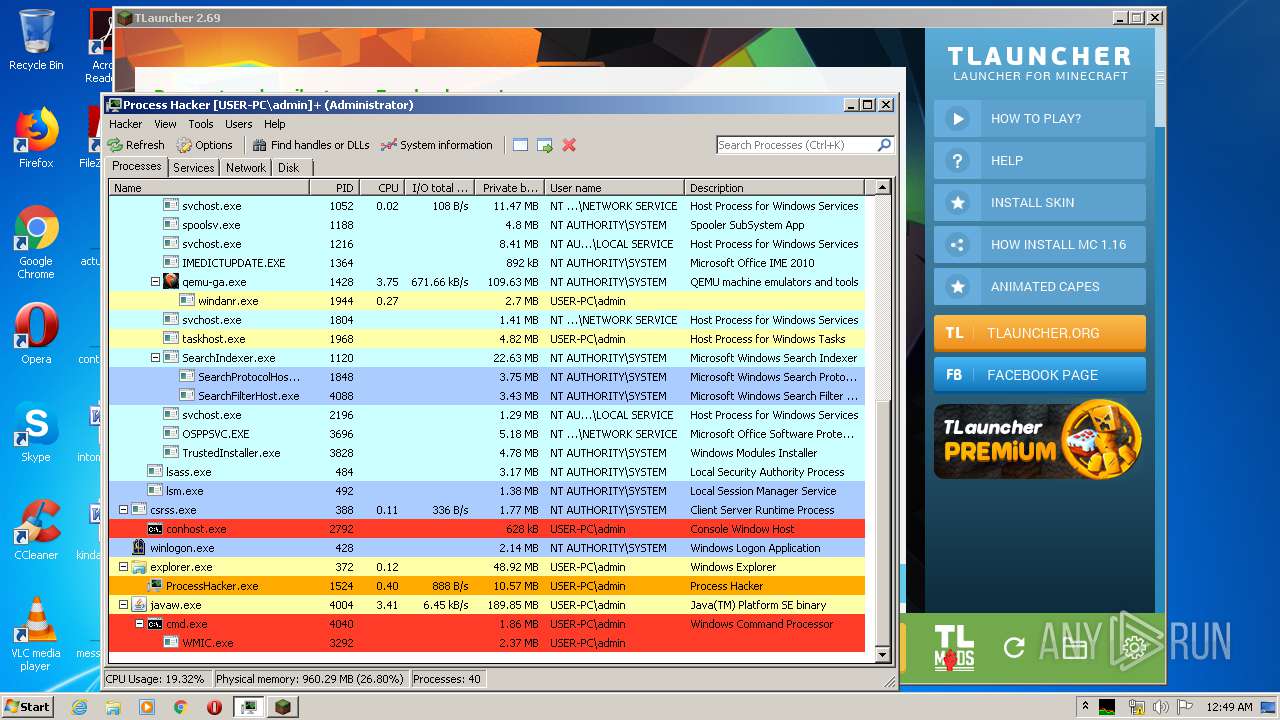Open the Help menu in Process Hacker

(275, 124)
